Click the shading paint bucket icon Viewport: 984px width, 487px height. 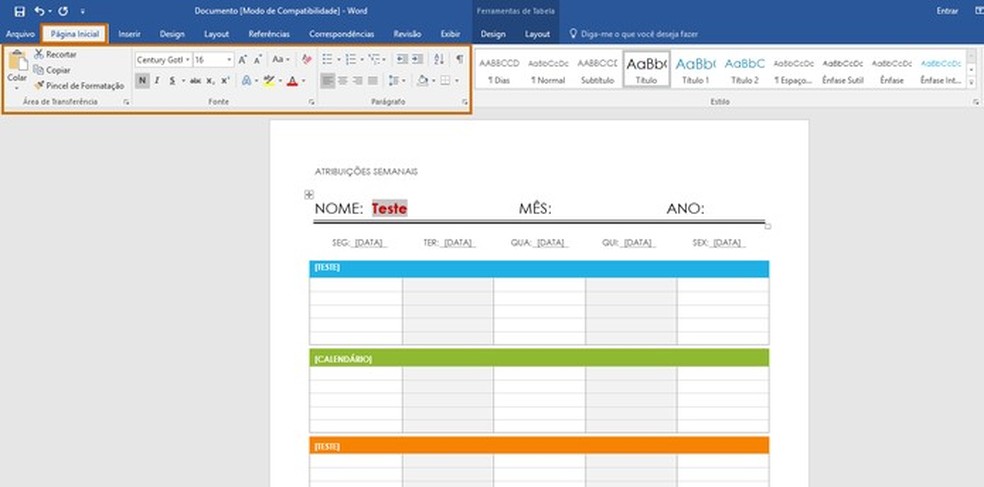pos(423,81)
